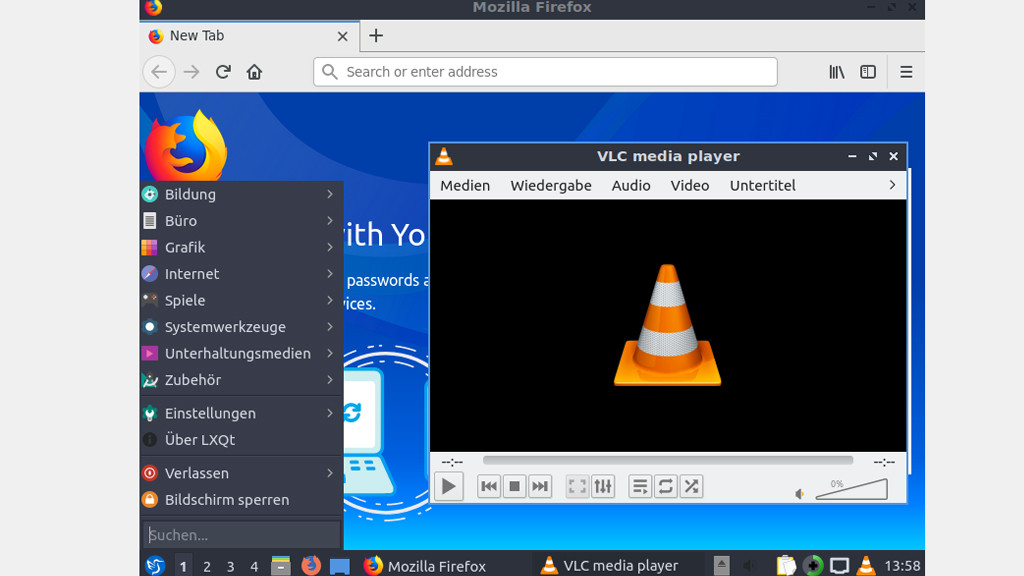This screenshot has height=576, width=1024.
Task: Skip to next track in VLC
Action: coord(540,487)
